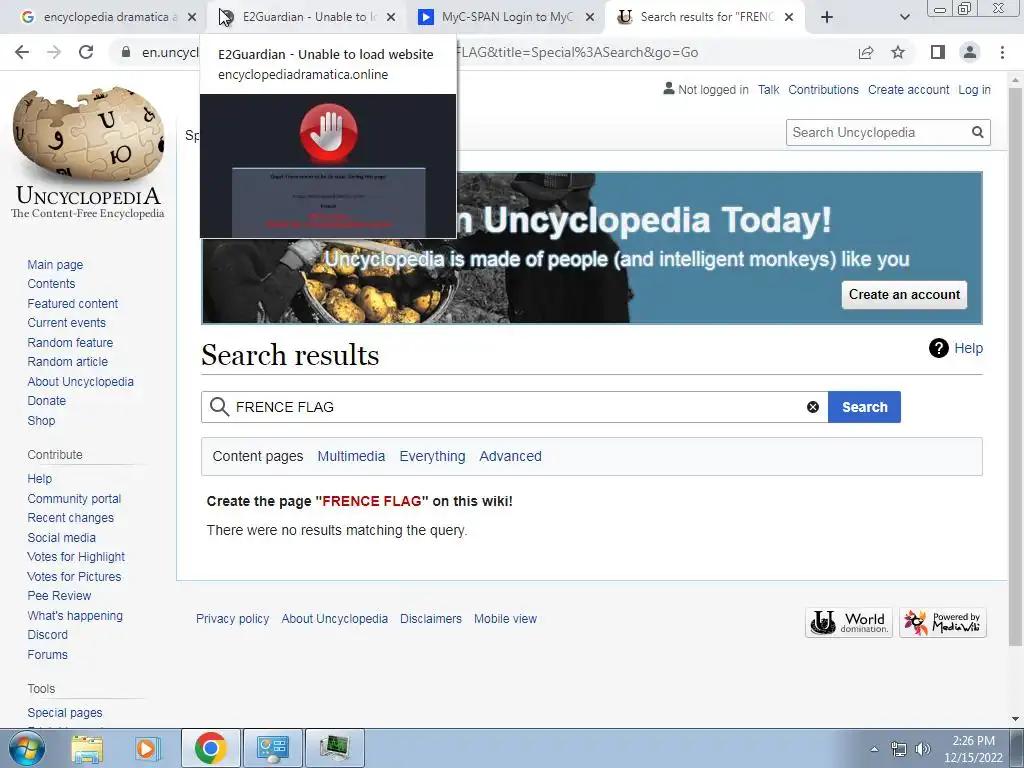This screenshot has height=768, width=1024.
Task: Open Windows Explorer from the taskbar
Action: [87, 748]
